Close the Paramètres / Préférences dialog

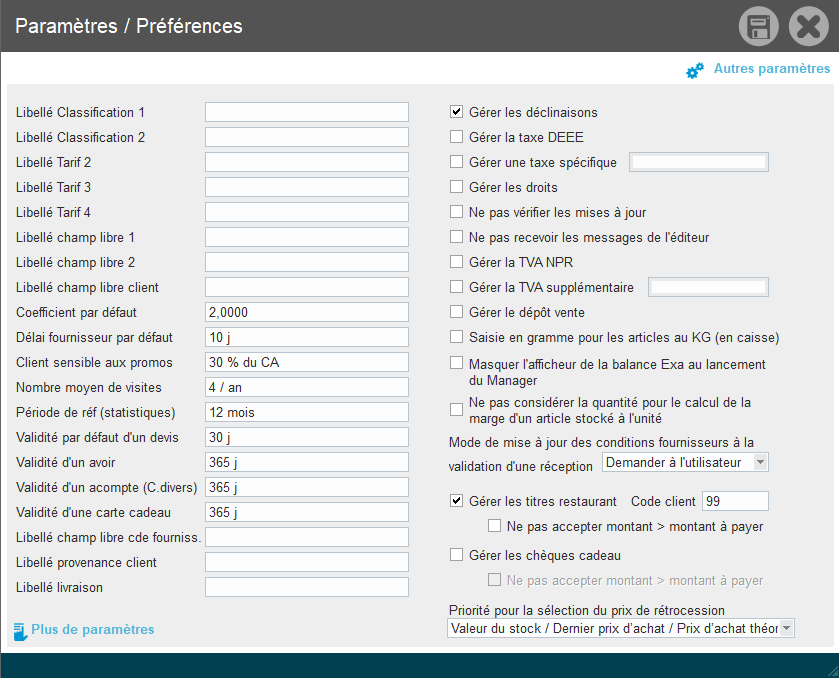[x=808, y=26]
